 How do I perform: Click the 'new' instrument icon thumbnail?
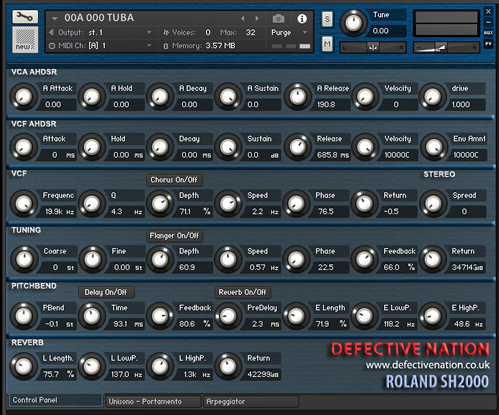[x=25, y=40]
